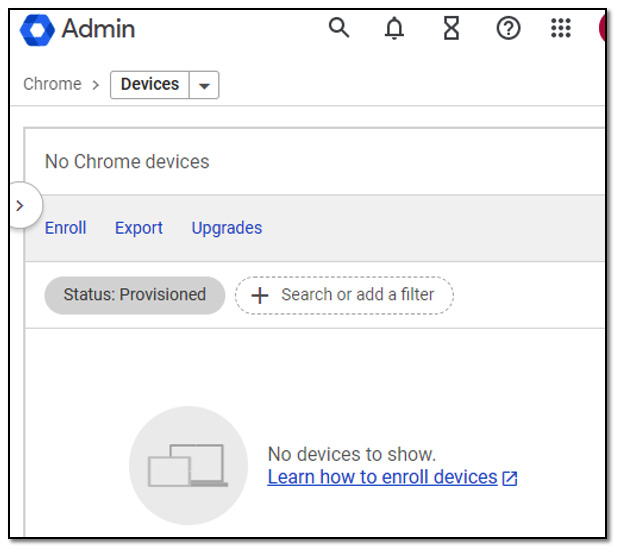Click the Status: Provisioned filter chip
Screen dimensions: 620x555
[135, 295]
